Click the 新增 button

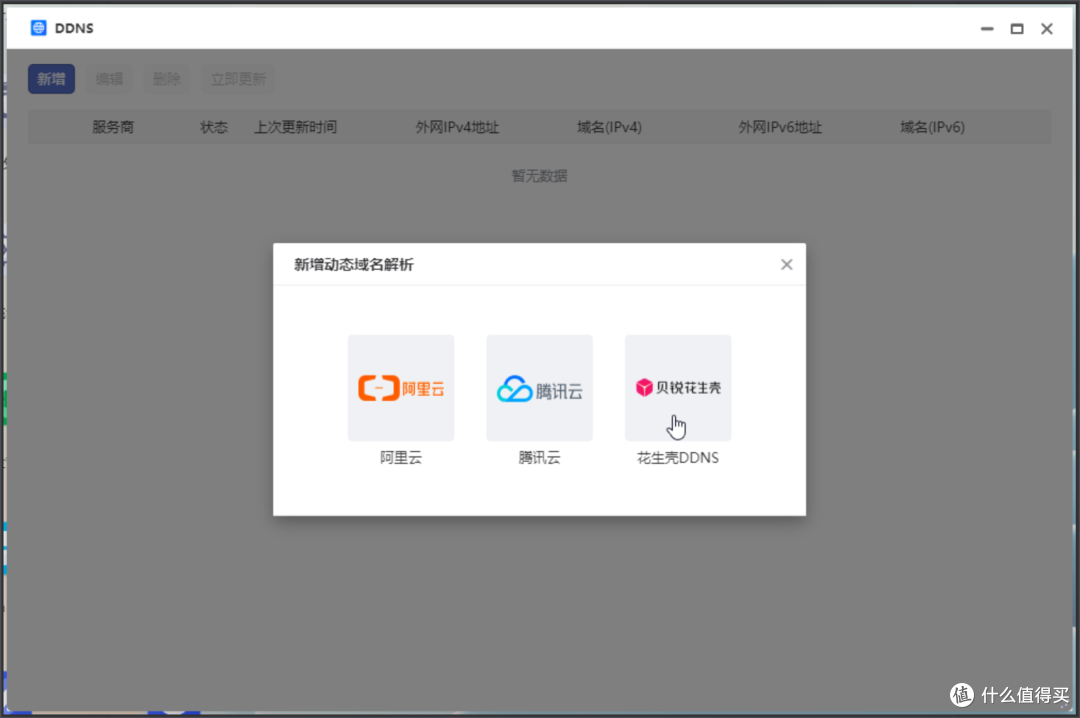51,78
